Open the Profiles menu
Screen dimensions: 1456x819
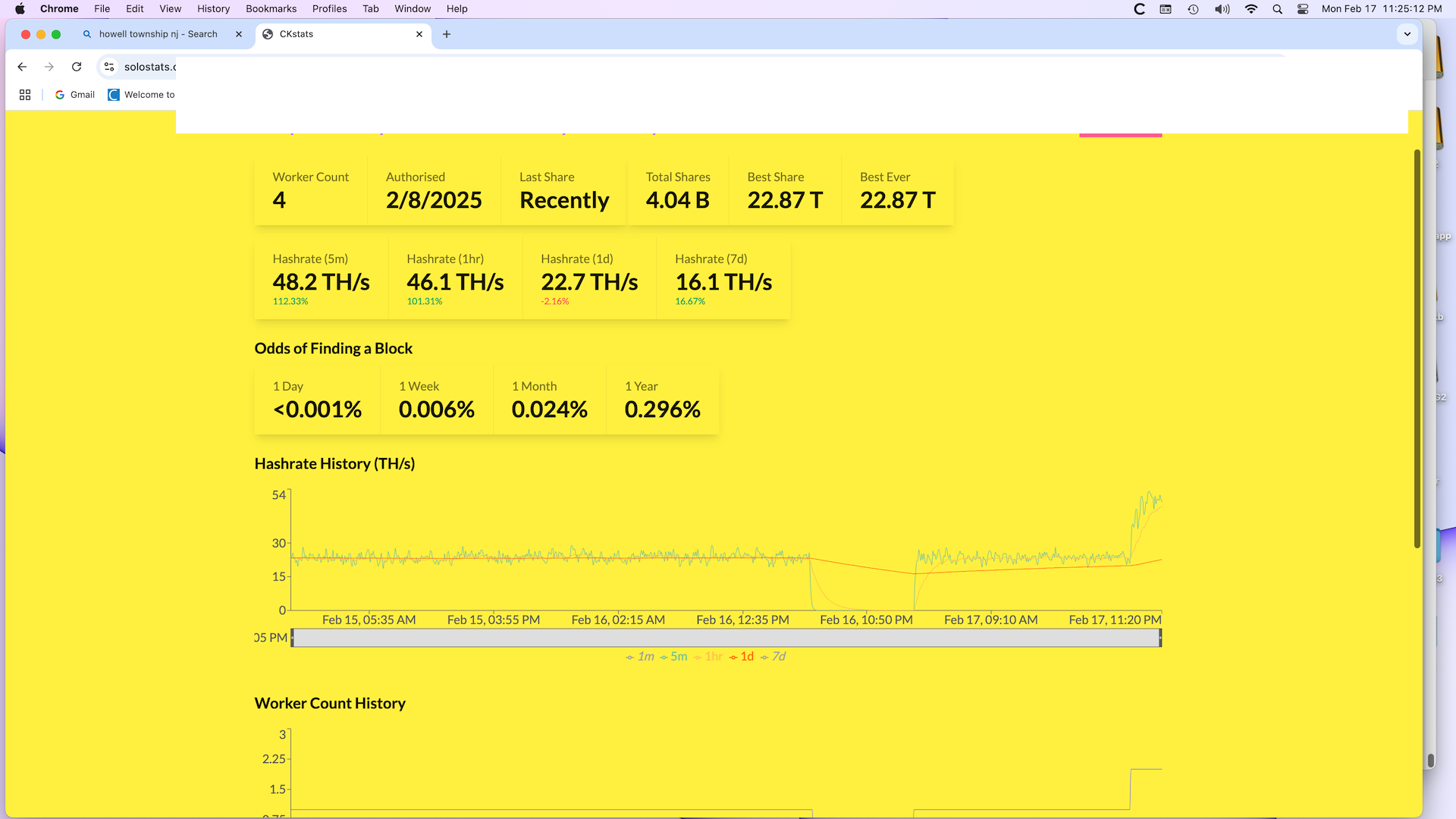pos(330,9)
